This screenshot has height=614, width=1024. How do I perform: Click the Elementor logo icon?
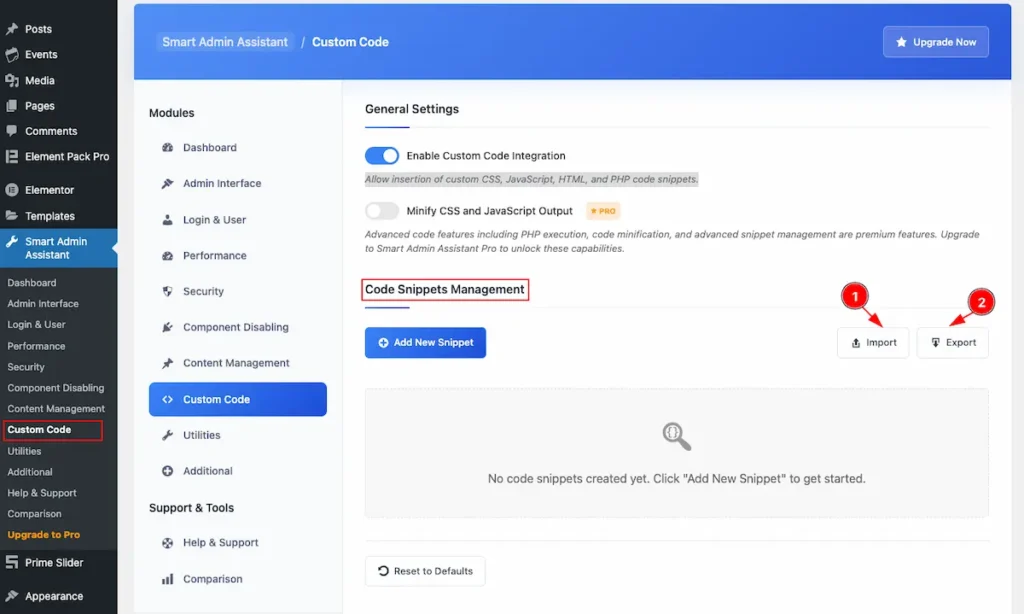point(12,190)
